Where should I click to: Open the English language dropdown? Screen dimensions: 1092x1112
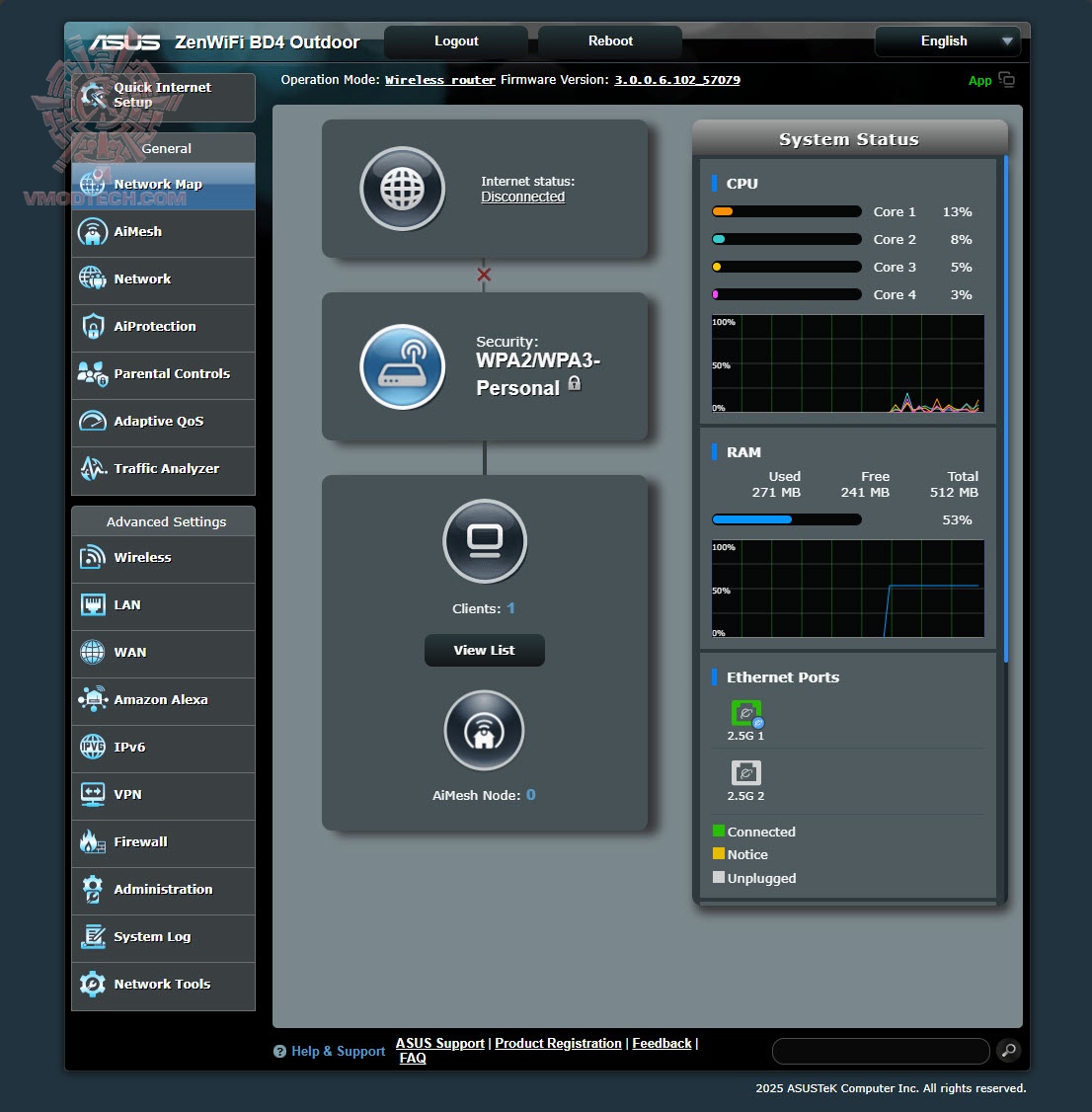pyautogui.click(x=947, y=41)
